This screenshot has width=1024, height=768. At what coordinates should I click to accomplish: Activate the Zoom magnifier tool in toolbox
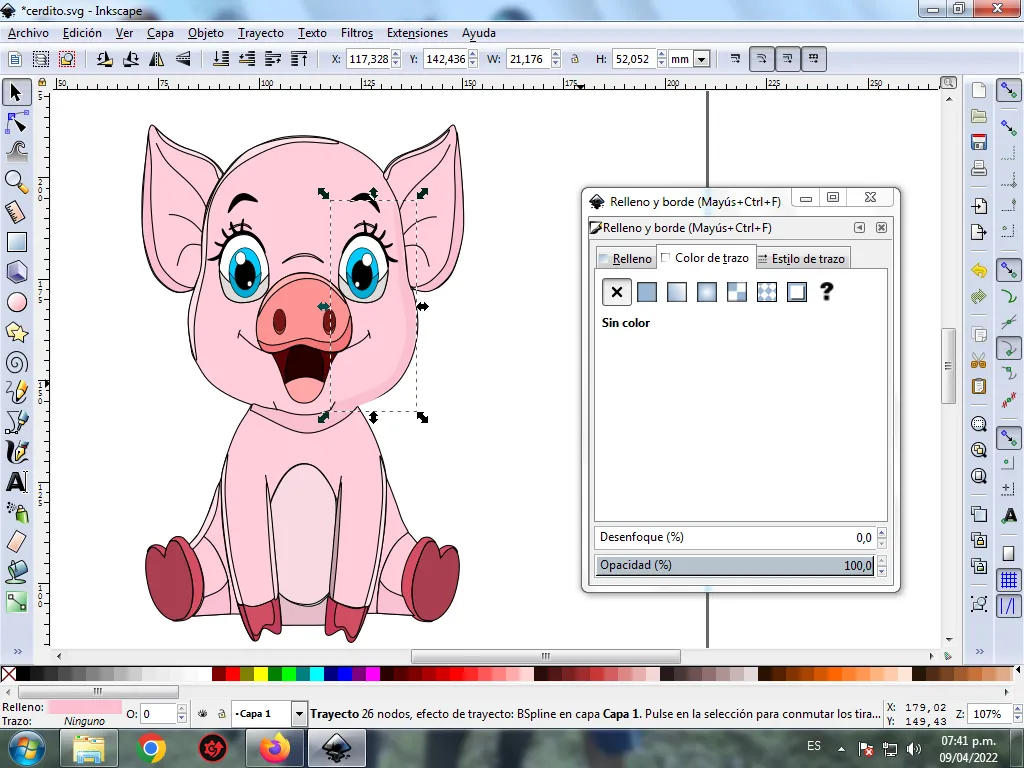tap(16, 182)
